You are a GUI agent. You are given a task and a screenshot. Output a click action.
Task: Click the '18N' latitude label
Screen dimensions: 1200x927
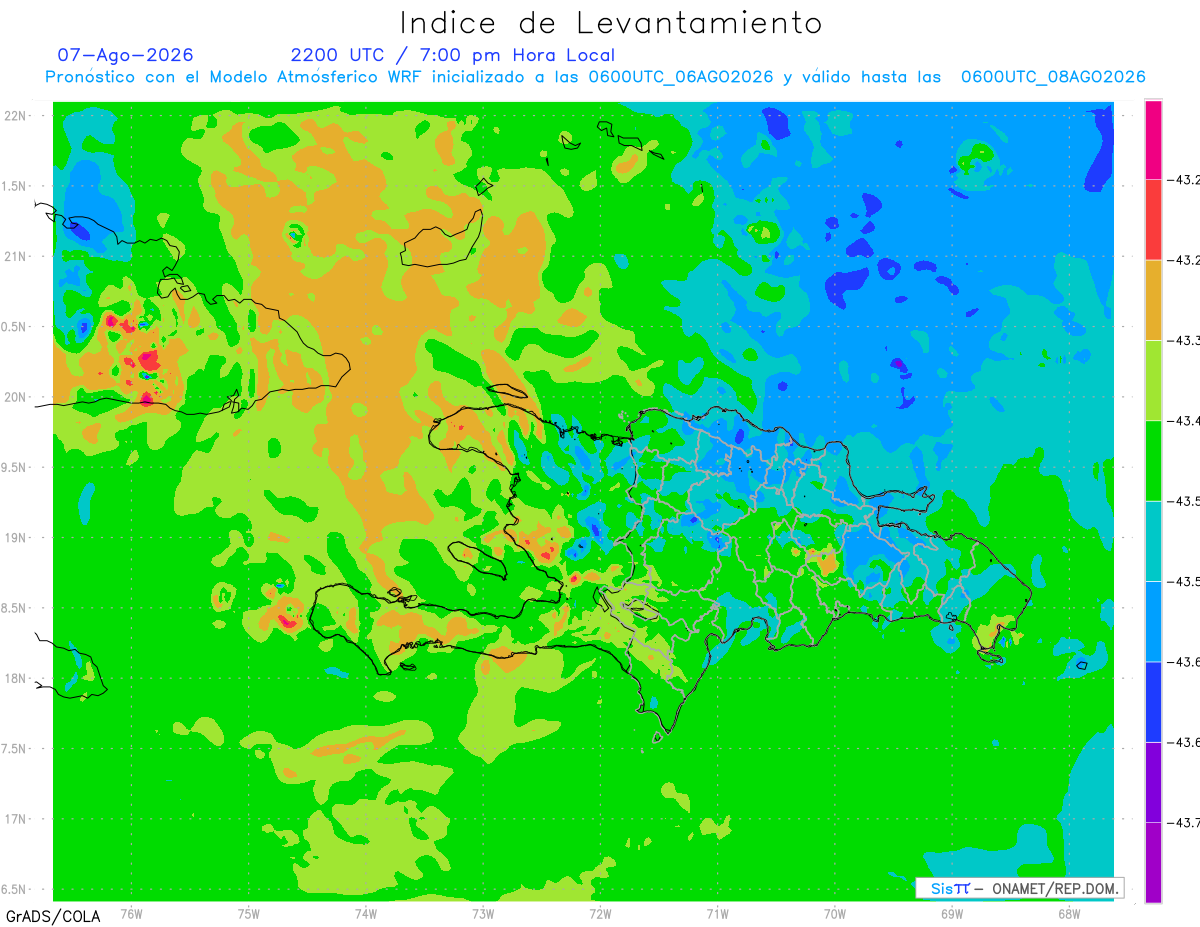(x=17, y=678)
